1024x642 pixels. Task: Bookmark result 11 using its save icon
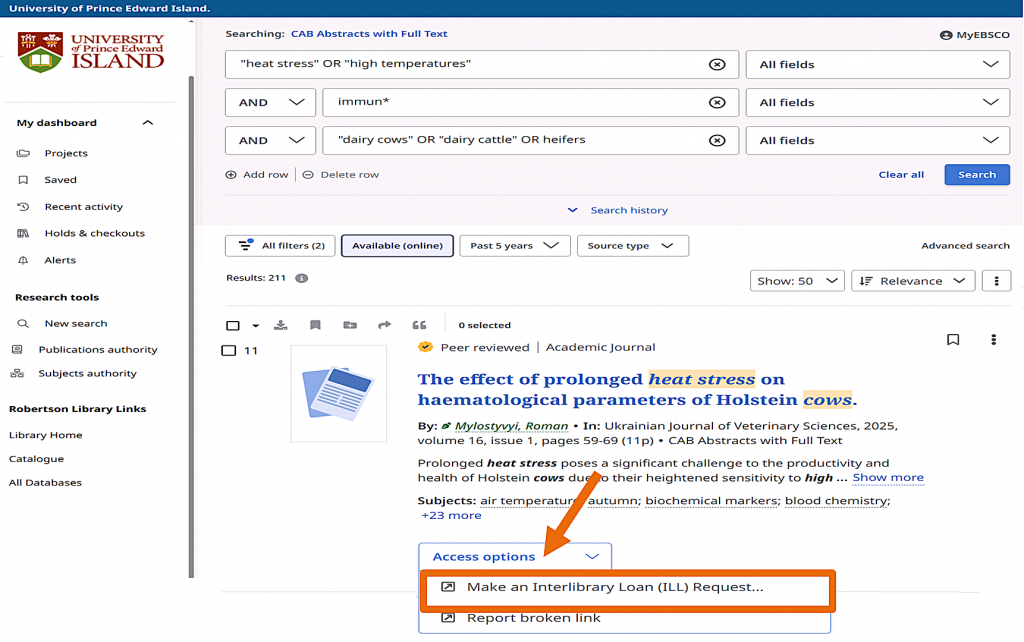click(953, 340)
